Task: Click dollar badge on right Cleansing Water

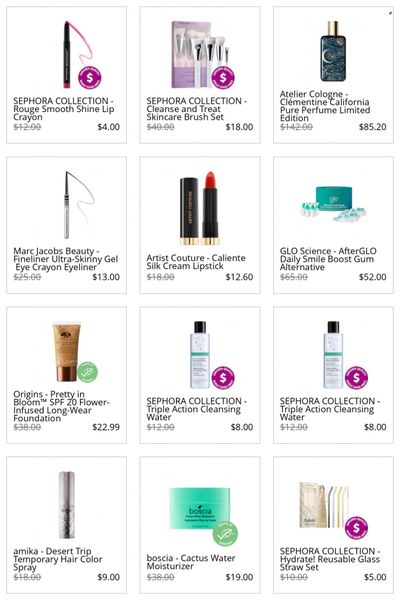Action: tap(356, 378)
